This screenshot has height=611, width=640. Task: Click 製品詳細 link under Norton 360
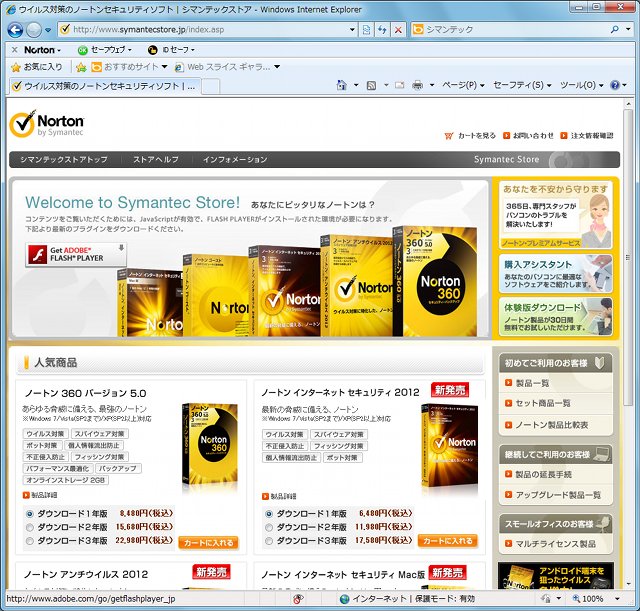40,495
